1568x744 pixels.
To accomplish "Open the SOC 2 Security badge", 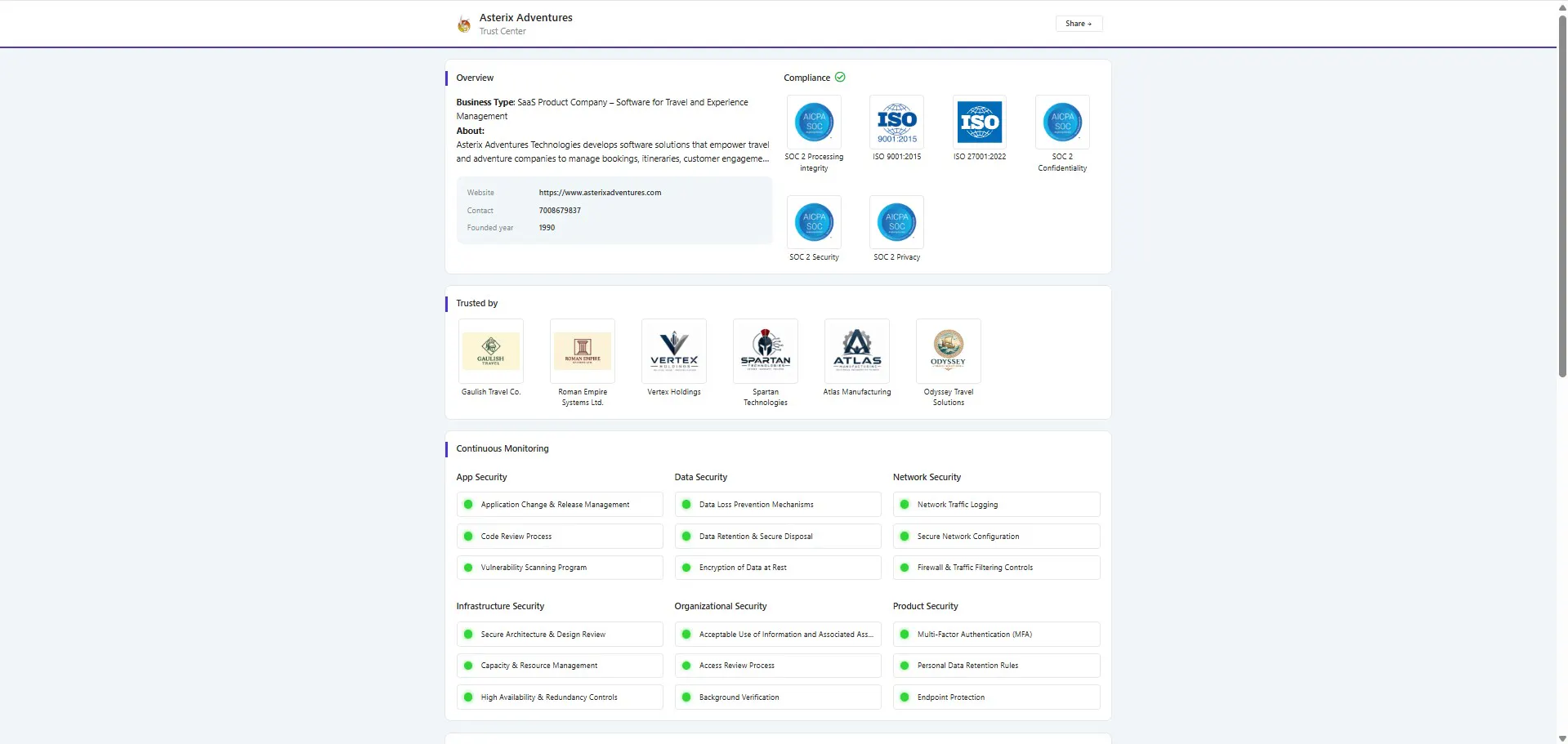I will point(814,222).
